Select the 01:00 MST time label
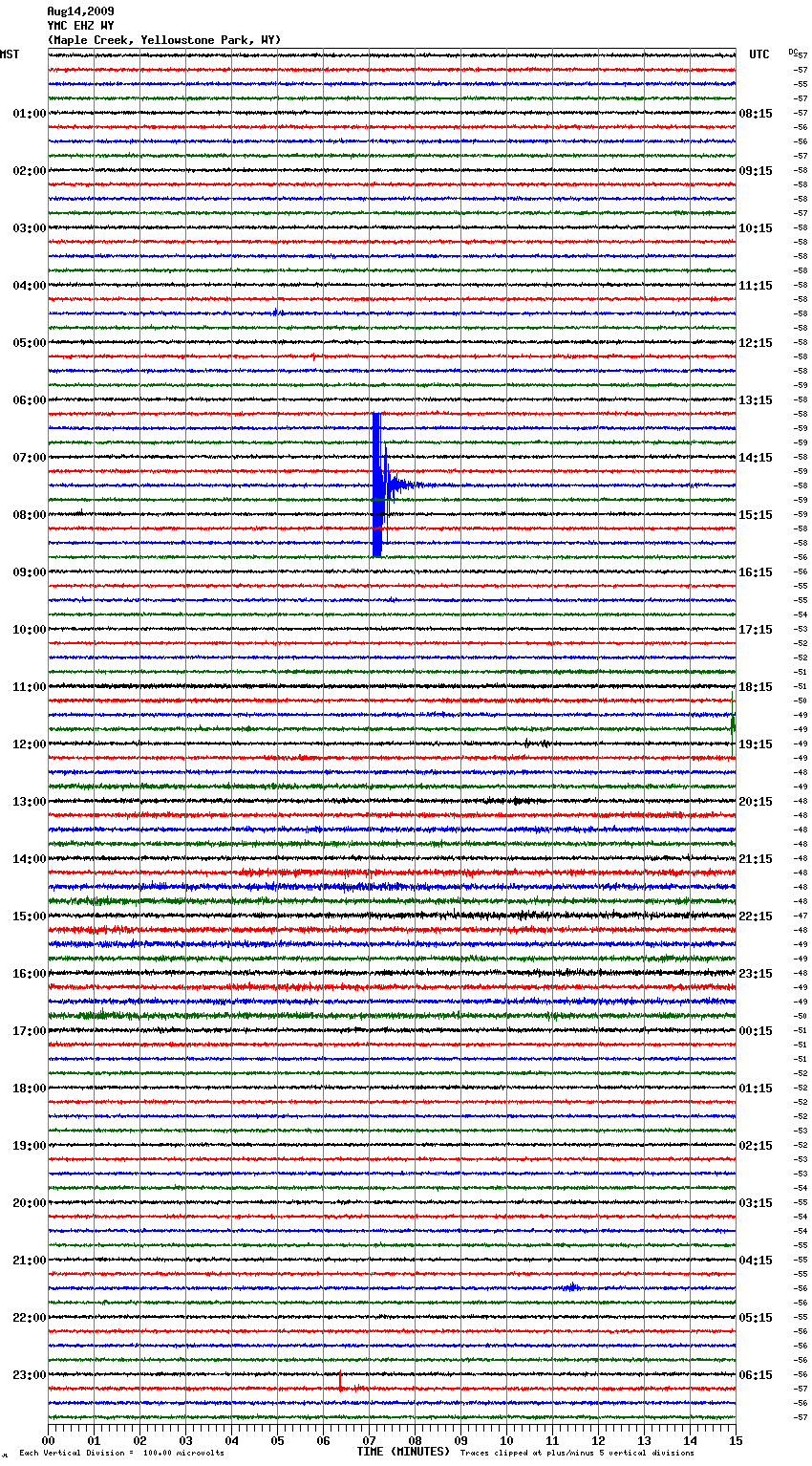This screenshot has height=1466, width=812. (x=30, y=114)
